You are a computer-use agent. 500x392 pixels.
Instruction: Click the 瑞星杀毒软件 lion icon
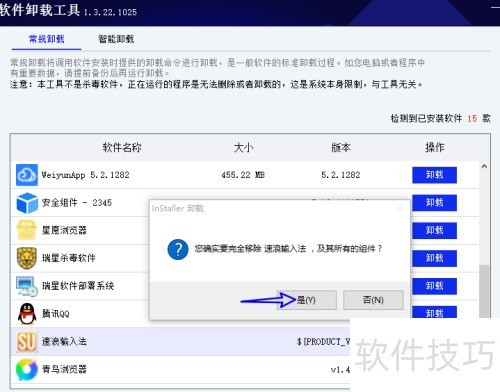click(x=27, y=258)
